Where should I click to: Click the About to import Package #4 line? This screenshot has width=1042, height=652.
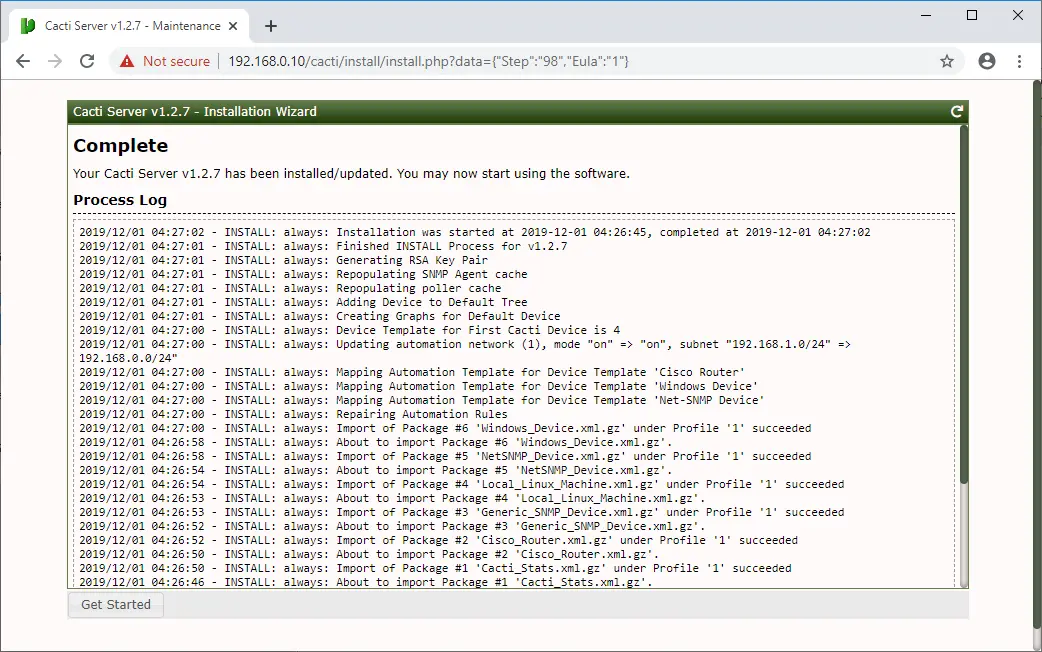[392, 498]
